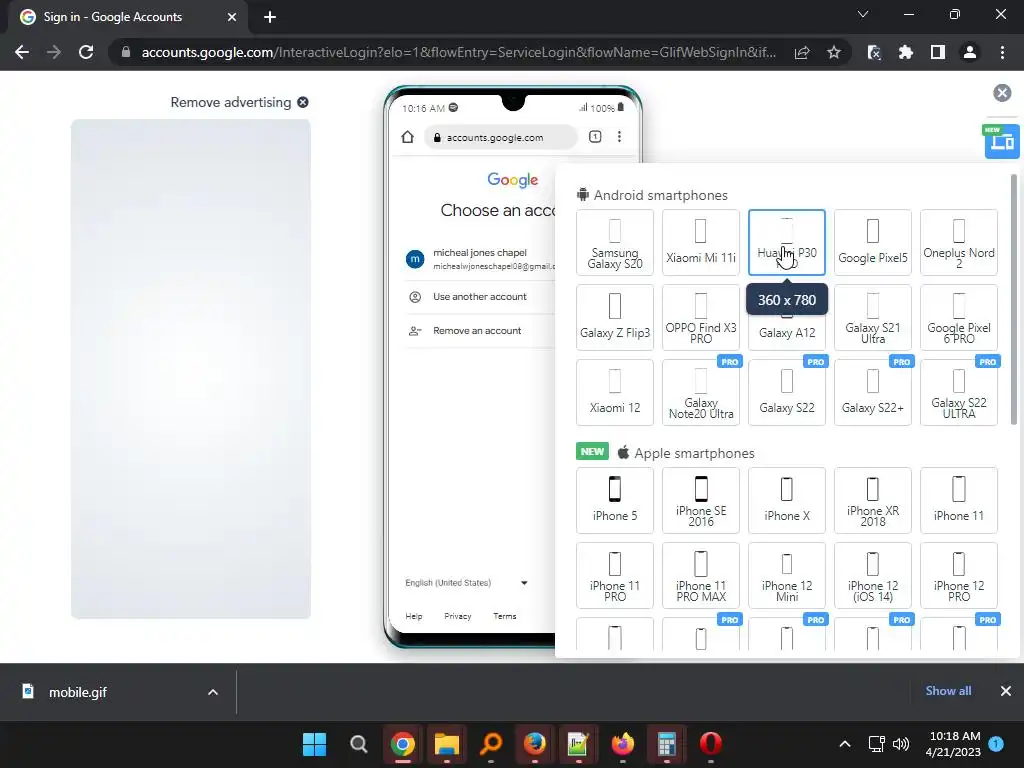Viewport: 1024px width, 768px height.
Task: Close the downloads bar
Action: pos(1006,691)
